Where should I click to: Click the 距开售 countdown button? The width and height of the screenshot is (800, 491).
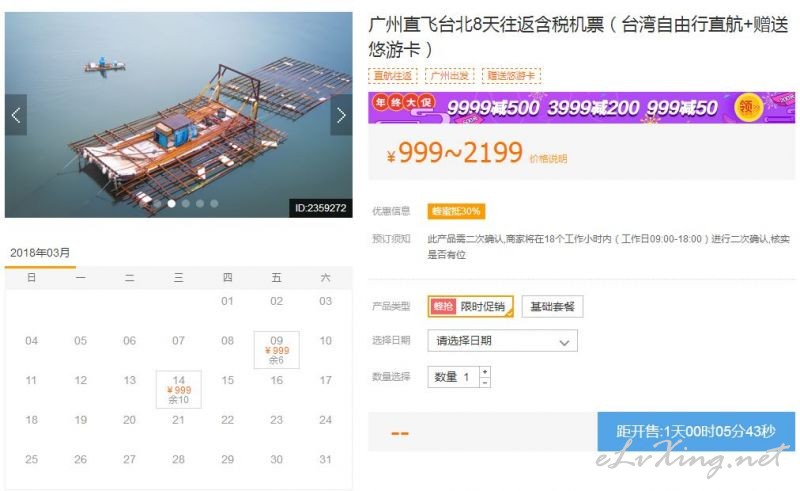coord(695,432)
